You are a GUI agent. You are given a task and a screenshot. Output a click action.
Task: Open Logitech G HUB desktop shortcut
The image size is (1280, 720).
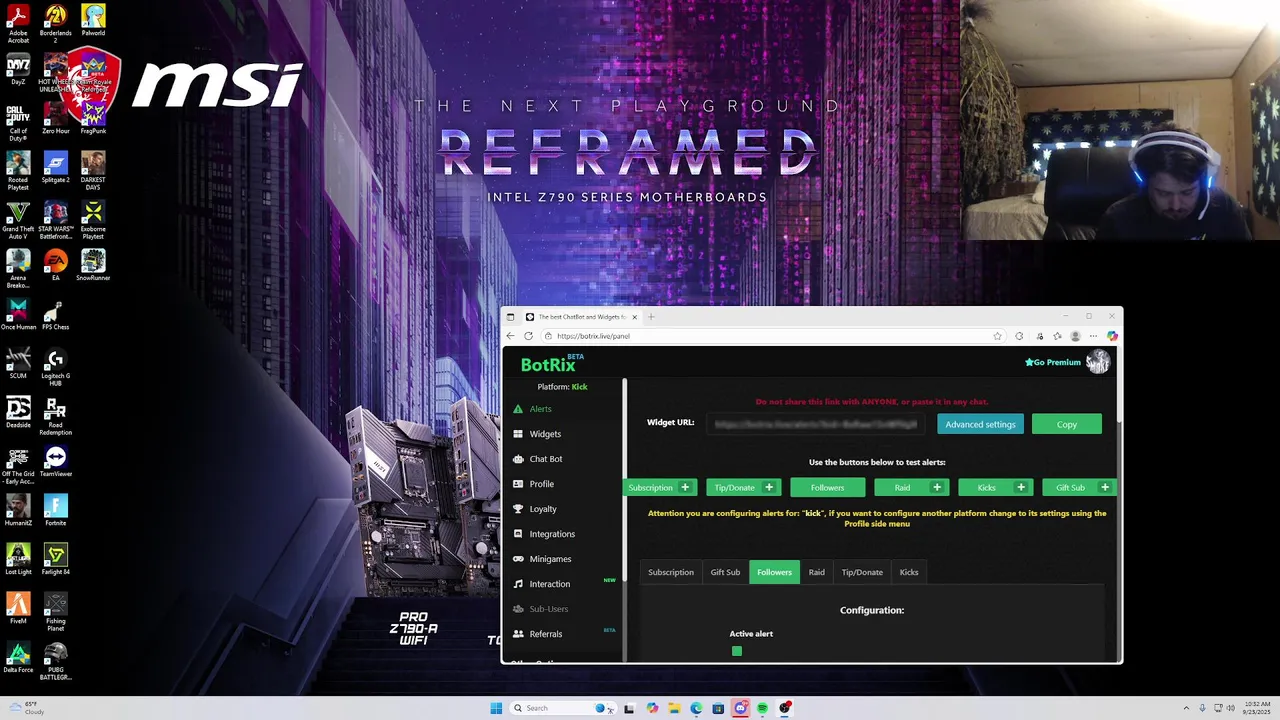55,367
